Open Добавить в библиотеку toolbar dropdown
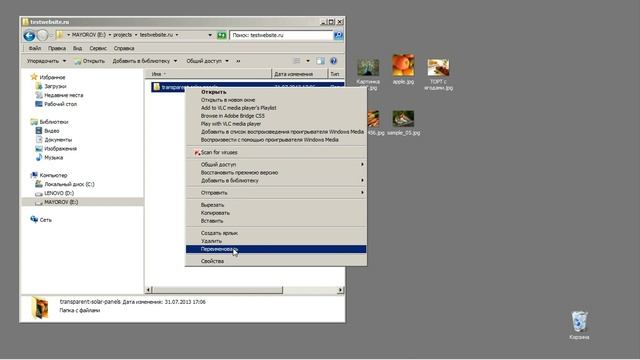Screen dimensions: 640x360 coord(144,61)
